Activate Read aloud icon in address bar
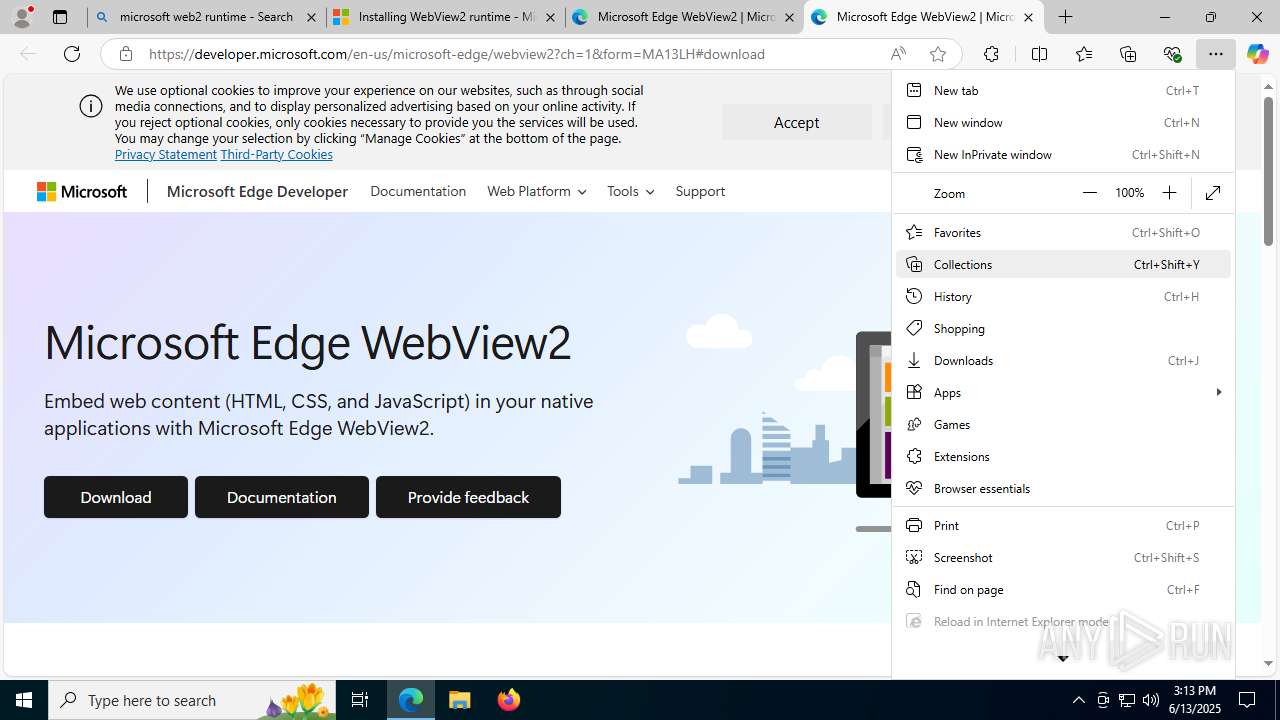Screen dimensions: 1280x720 point(898,54)
